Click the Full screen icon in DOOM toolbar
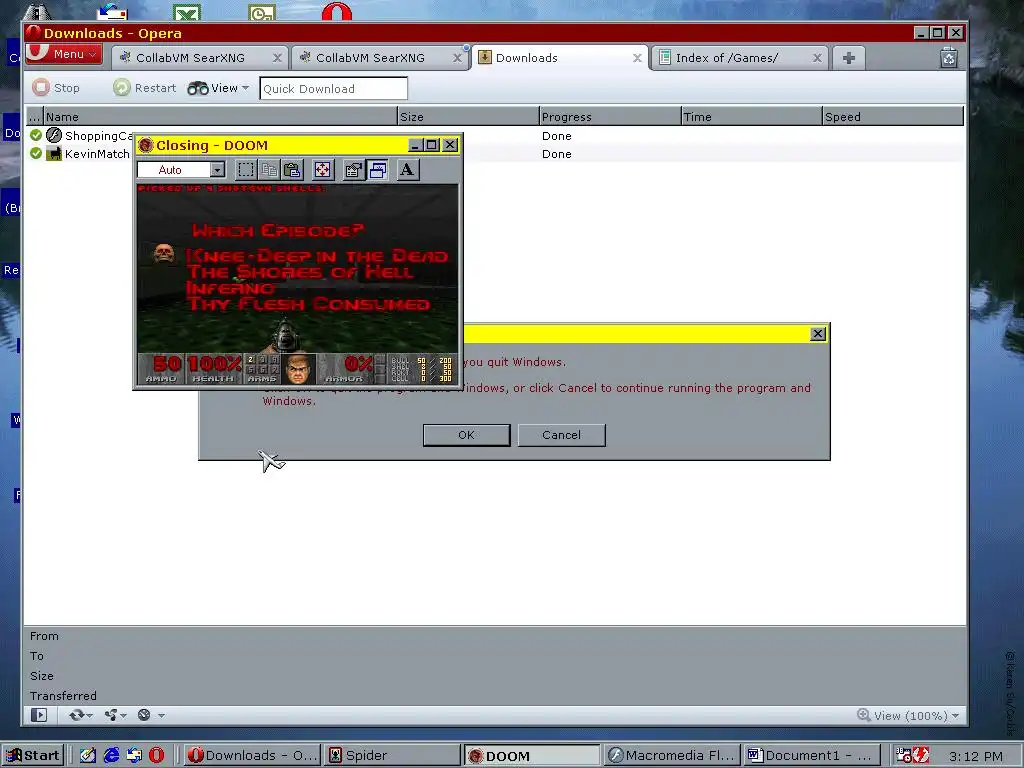Viewport: 1024px width, 768px height. click(323, 170)
